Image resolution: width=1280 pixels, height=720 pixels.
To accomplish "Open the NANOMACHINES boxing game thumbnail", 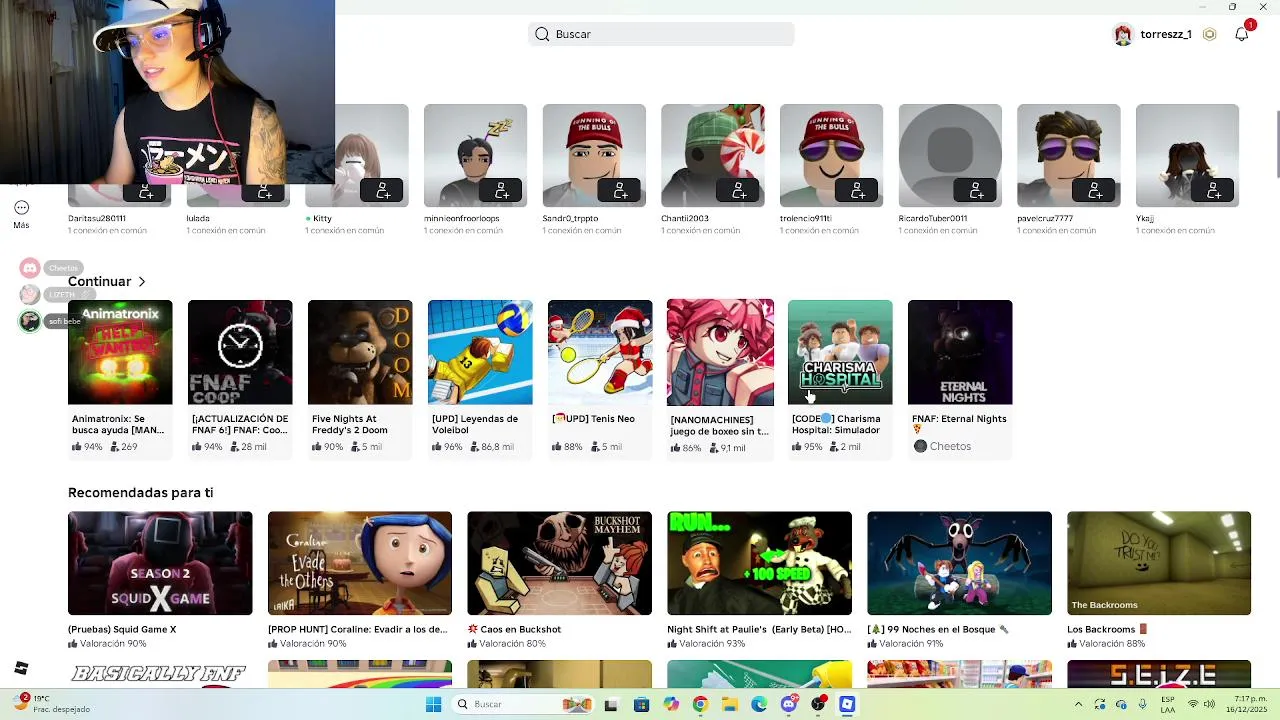I will [720, 352].
